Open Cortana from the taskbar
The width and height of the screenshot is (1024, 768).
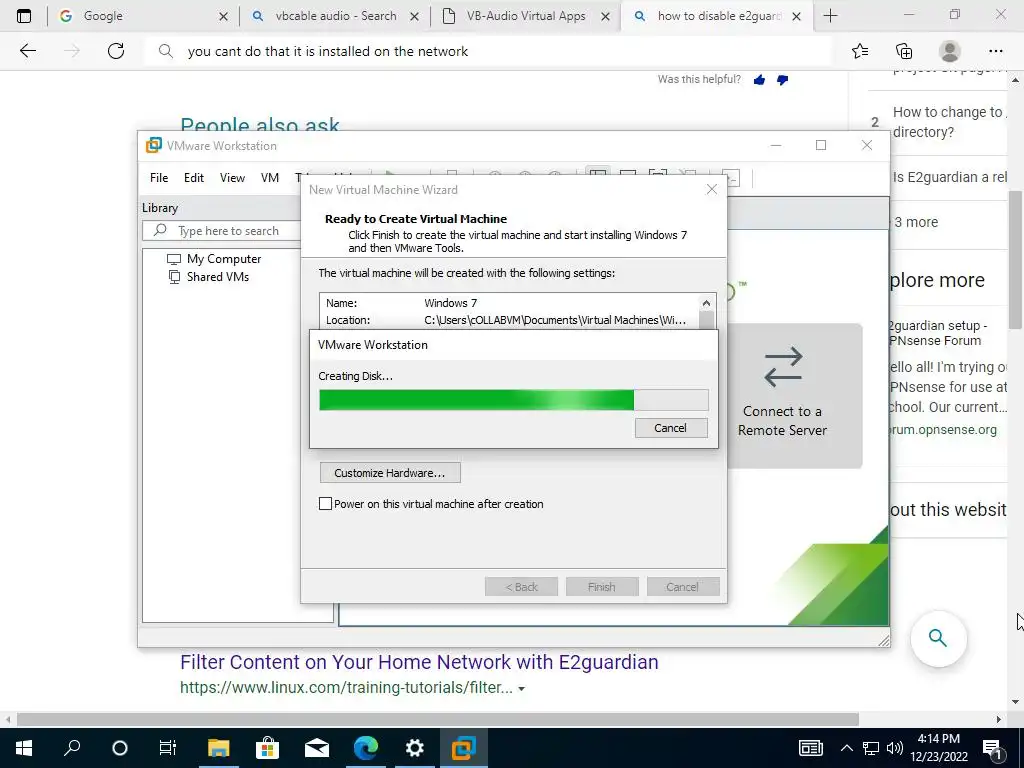pyautogui.click(x=120, y=748)
